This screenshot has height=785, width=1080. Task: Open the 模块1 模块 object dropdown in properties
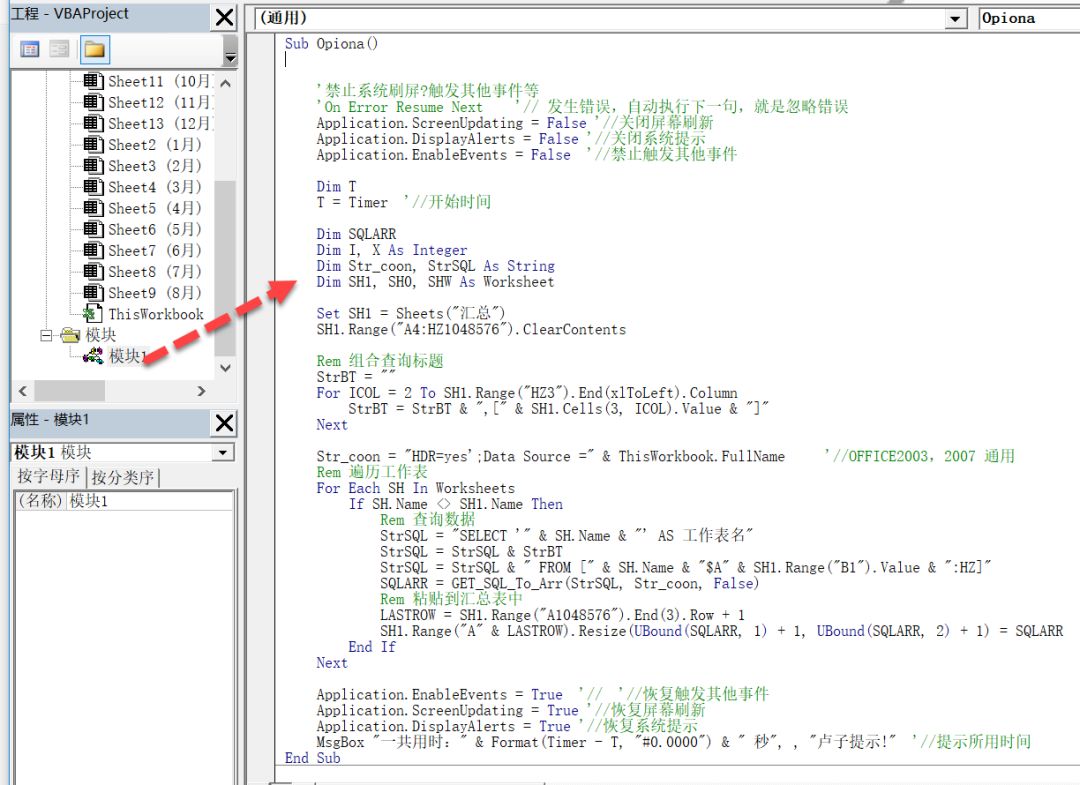[222, 452]
